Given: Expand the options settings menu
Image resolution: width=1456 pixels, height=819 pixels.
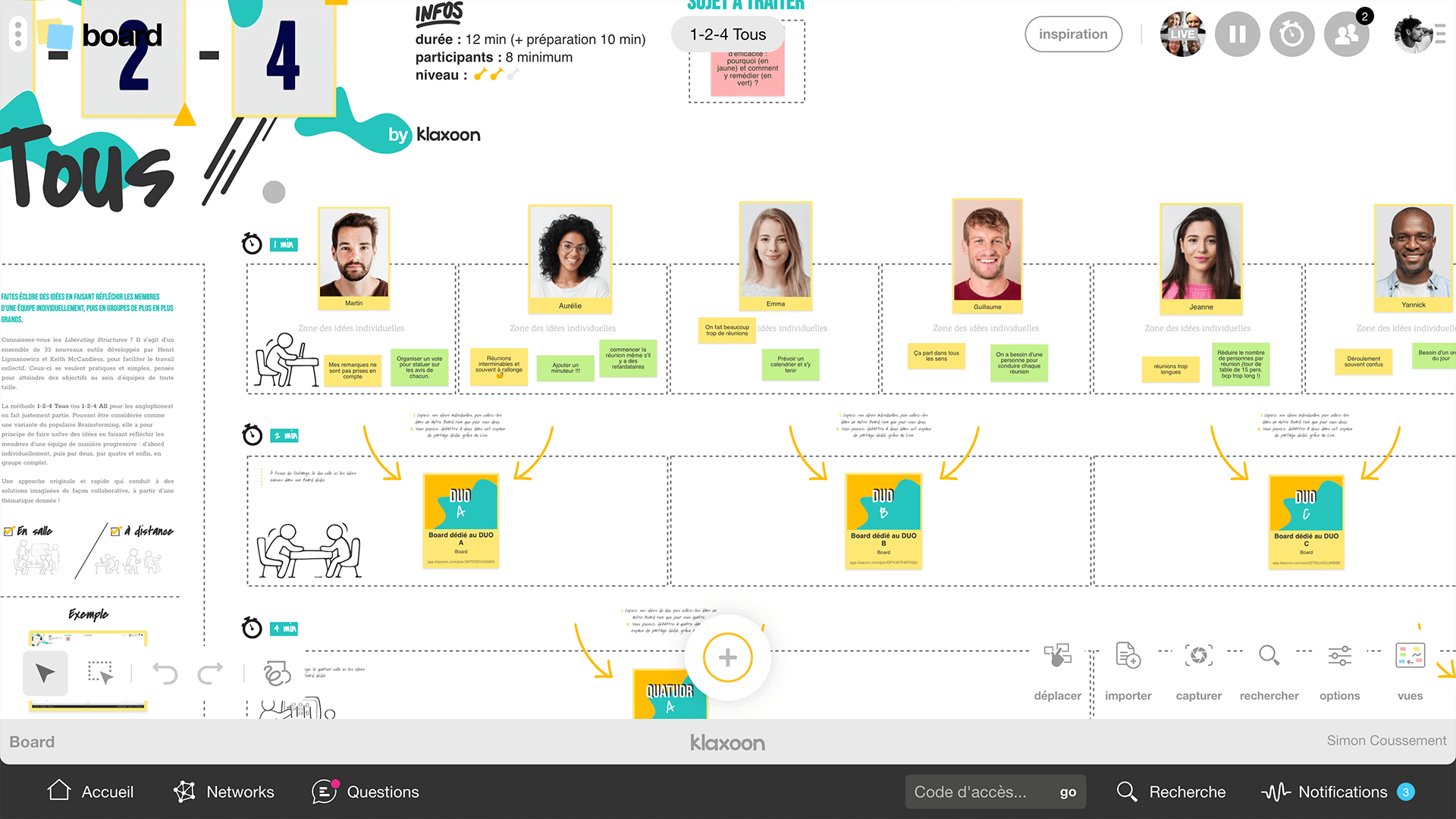Looking at the screenshot, I should [1339, 656].
